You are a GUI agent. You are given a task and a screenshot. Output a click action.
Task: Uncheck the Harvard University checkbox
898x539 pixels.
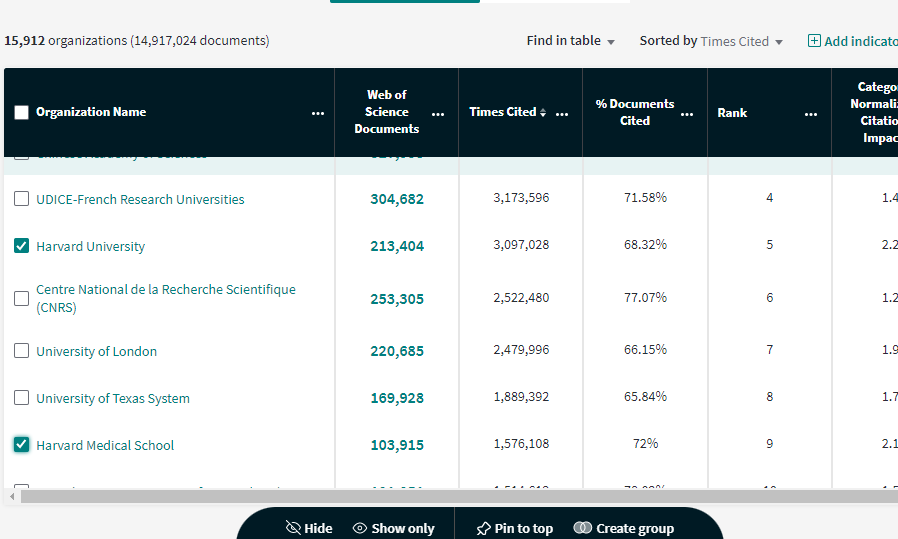[22, 246]
